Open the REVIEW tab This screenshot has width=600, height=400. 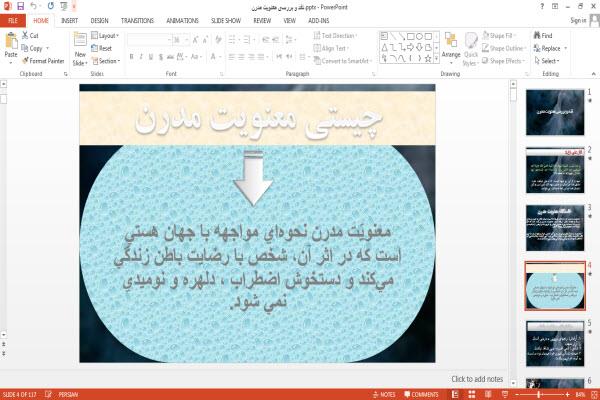tap(262, 21)
